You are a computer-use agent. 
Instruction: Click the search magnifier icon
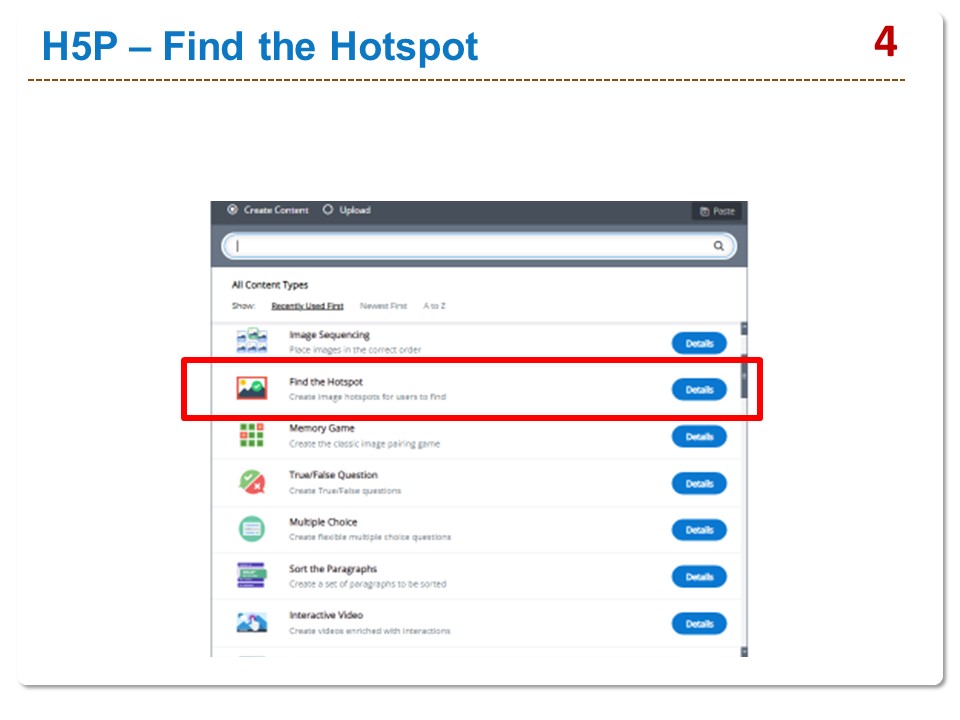[718, 246]
